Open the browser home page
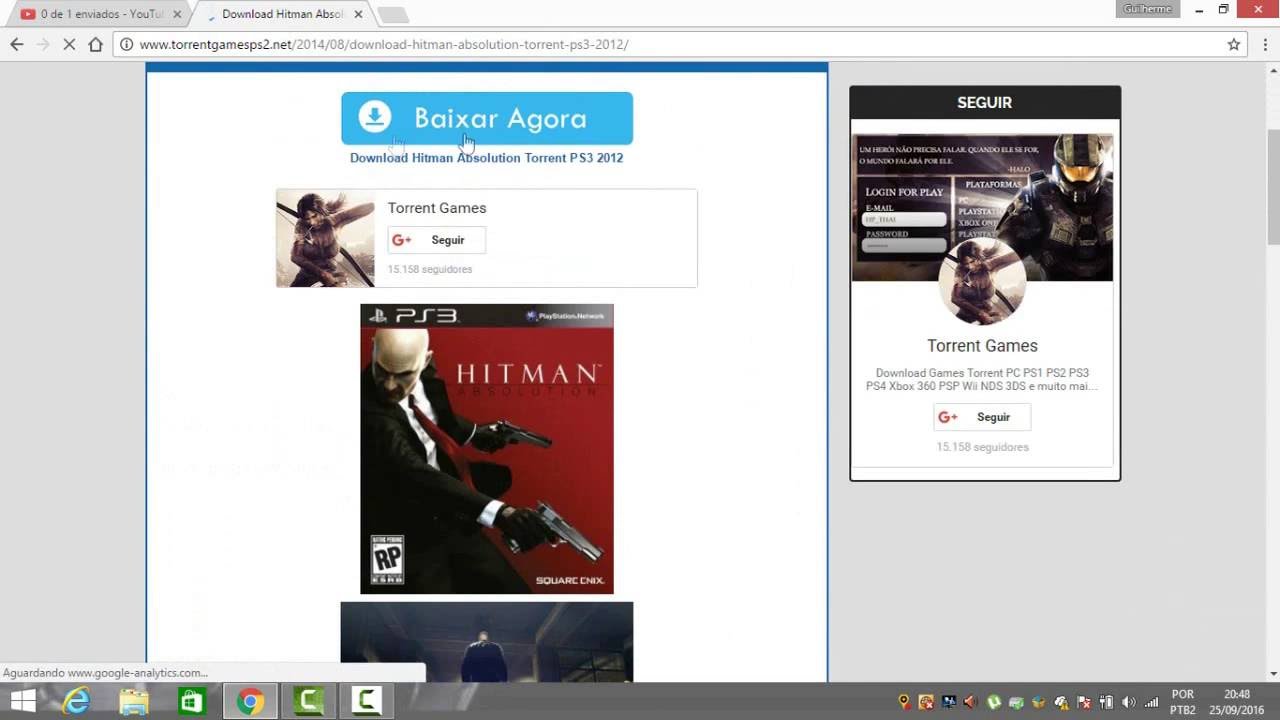1280x720 pixels. pyautogui.click(x=96, y=44)
